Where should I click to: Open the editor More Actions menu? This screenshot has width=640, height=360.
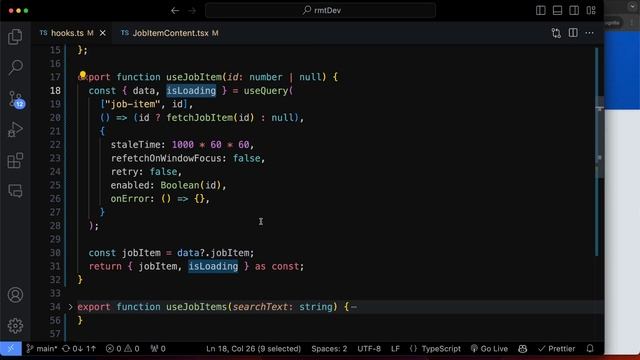point(589,33)
